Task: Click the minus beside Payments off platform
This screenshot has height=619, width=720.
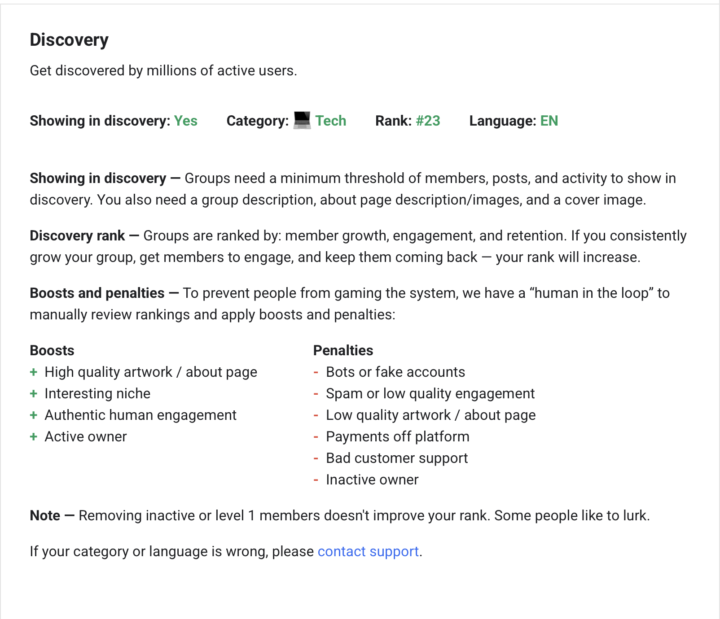Action: (x=317, y=437)
